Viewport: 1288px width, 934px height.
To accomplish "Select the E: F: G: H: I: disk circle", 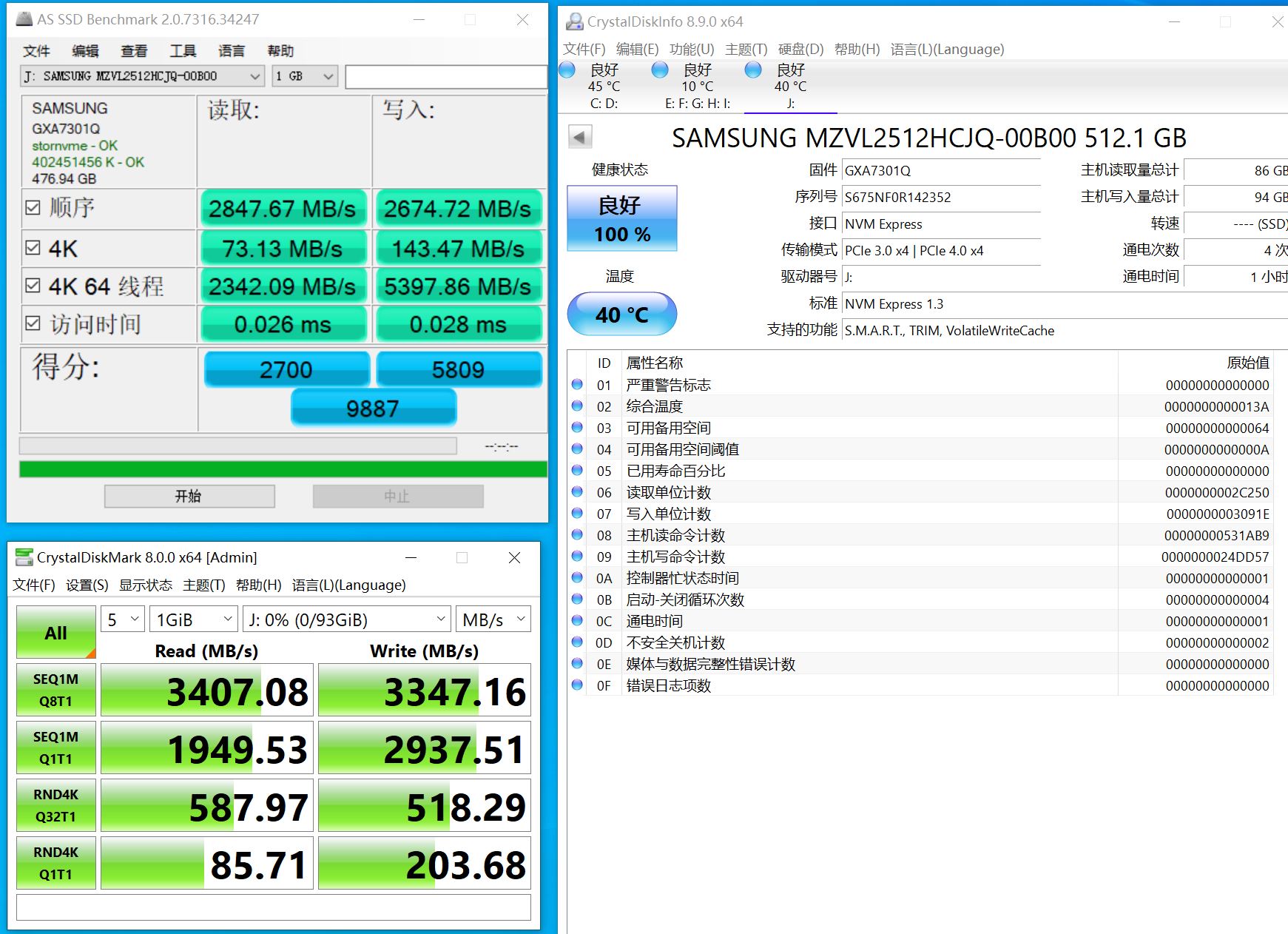I will [660, 70].
